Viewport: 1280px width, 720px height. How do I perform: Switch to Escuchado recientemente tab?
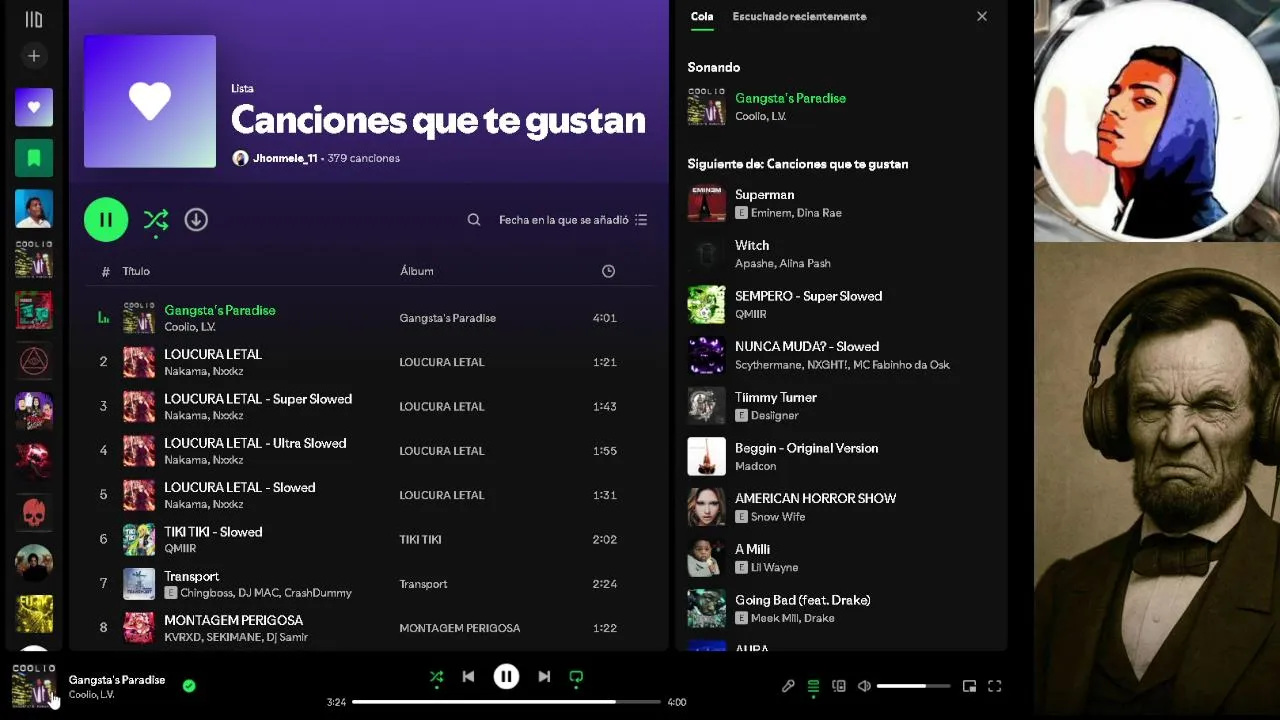[x=799, y=16]
